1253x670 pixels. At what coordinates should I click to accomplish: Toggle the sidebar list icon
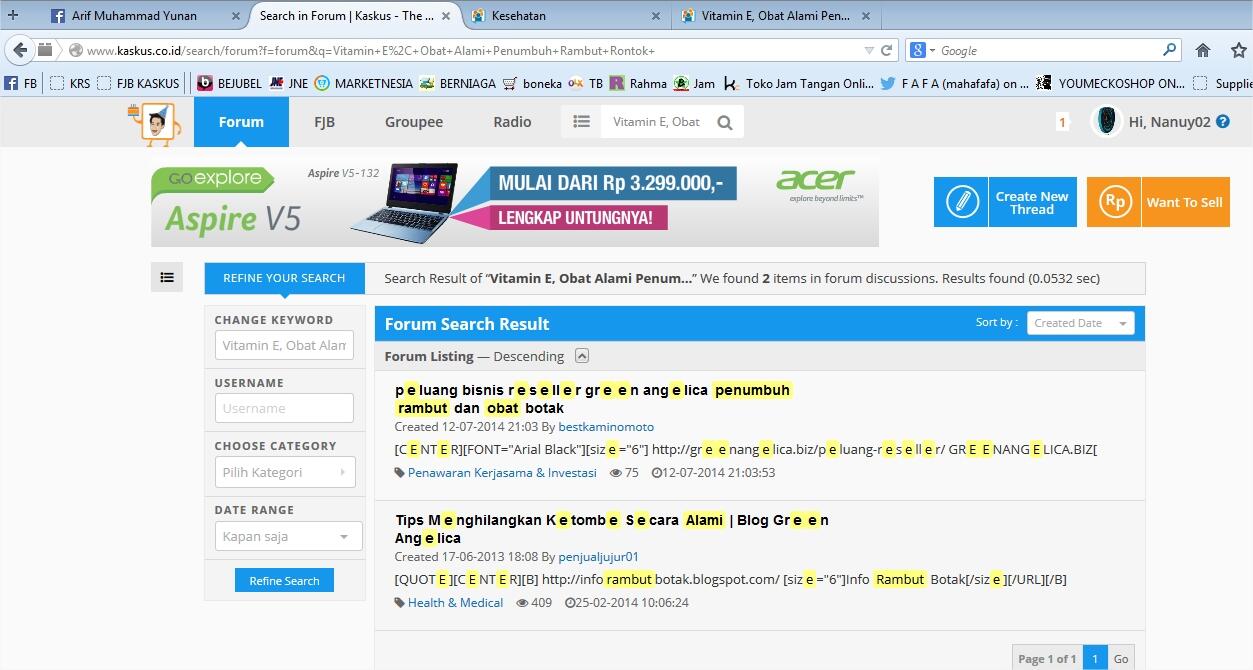click(167, 278)
